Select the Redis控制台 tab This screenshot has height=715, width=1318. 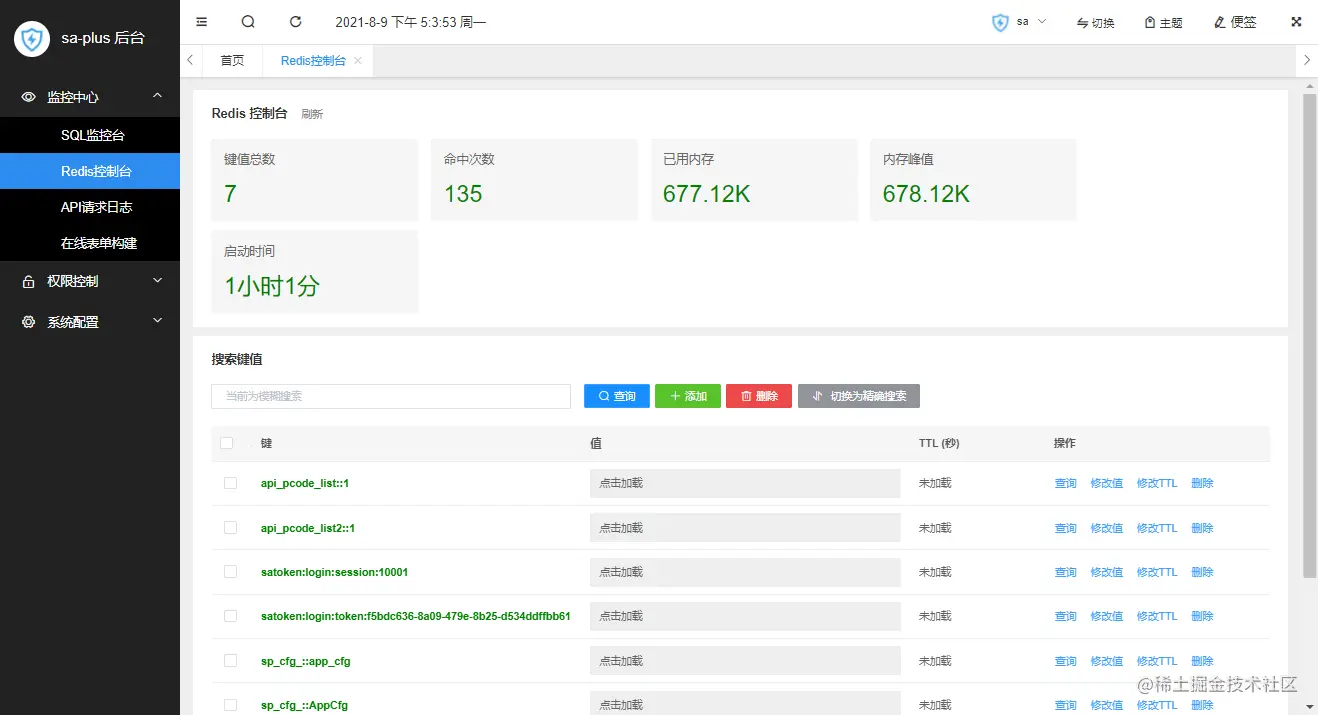click(x=312, y=61)
